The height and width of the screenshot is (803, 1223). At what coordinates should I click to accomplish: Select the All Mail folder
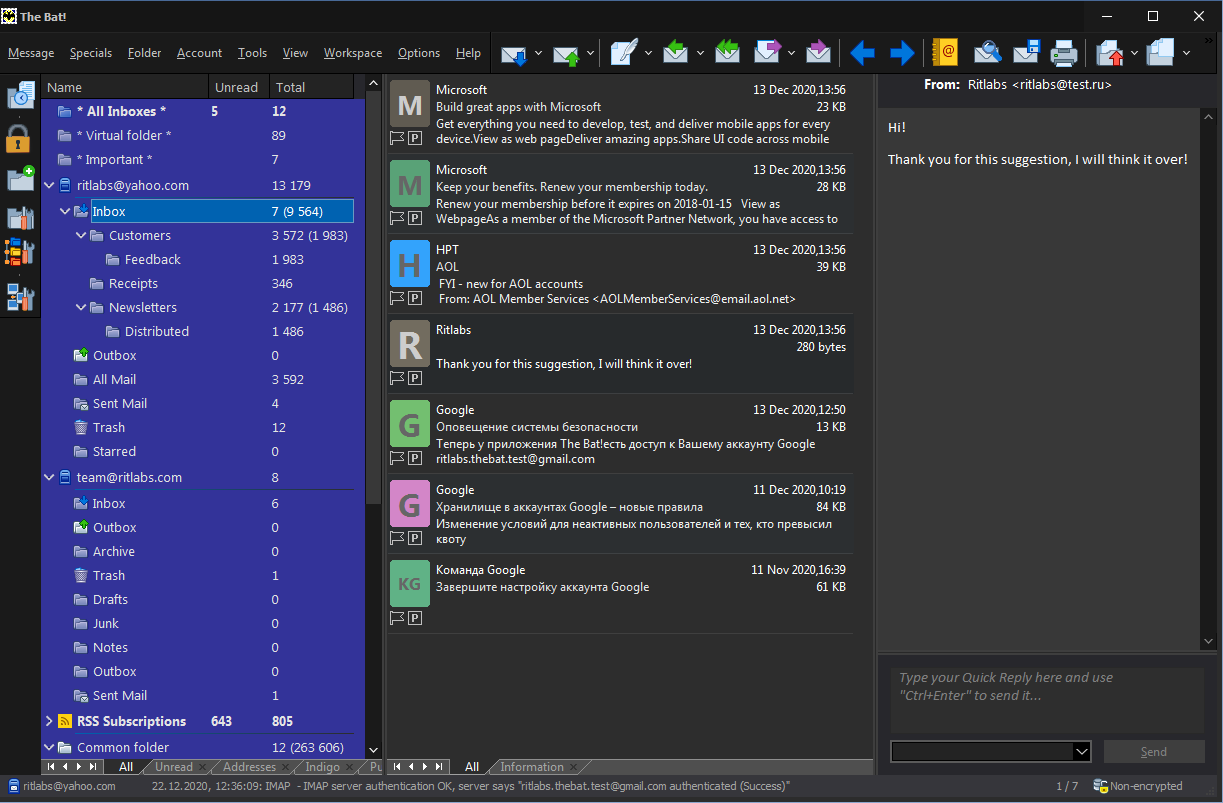click(x=114, y=379)
